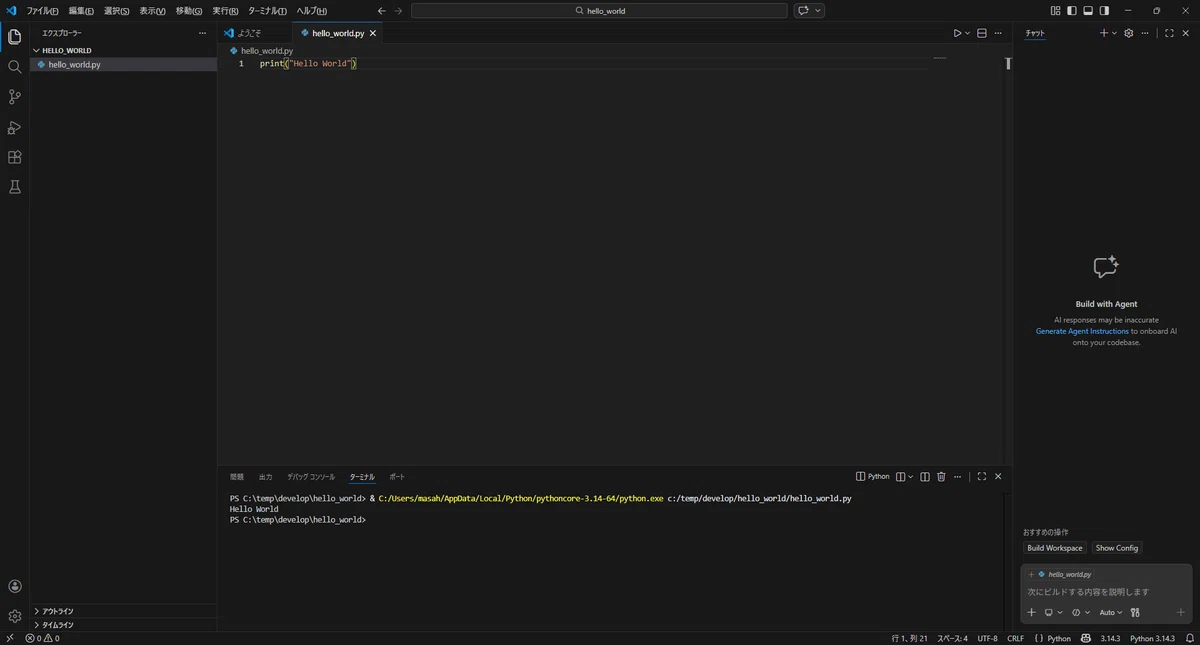Open the Copilot status icon in status bar
The width and height of the screenshot is (1200, 645).
point(1086,638)
